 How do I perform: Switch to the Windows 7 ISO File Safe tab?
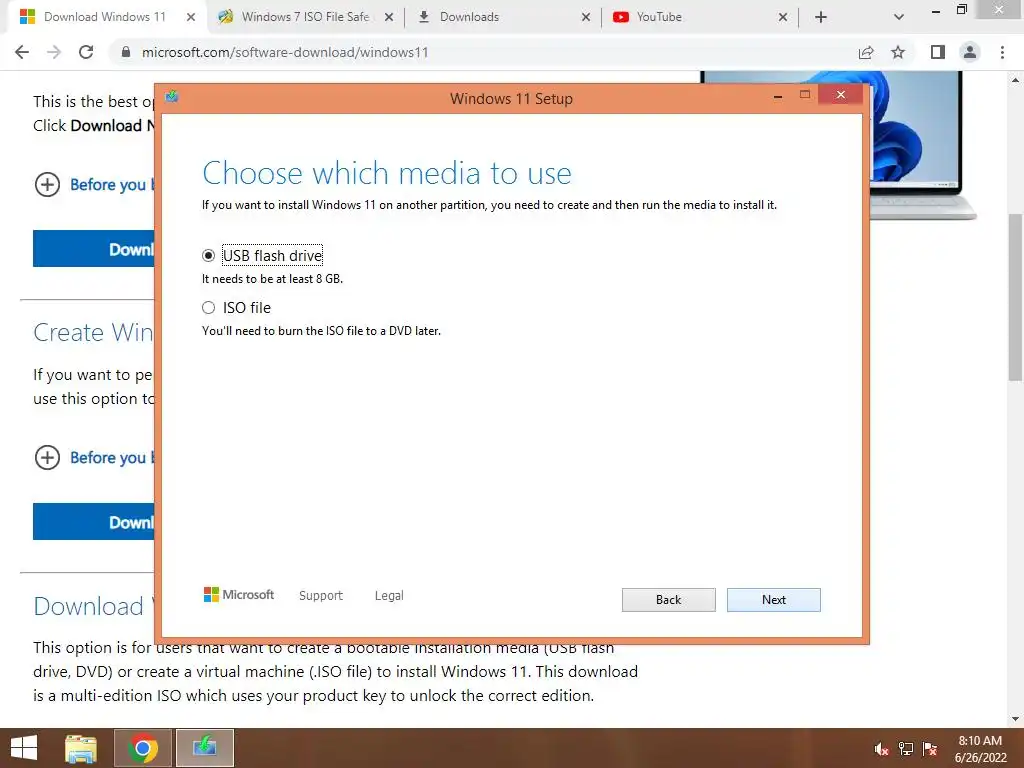pos(305,17)
